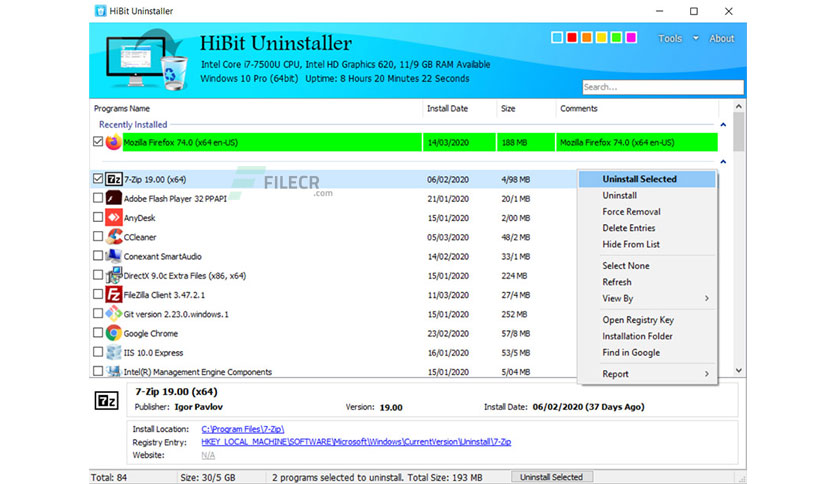Click the large 7-Zip icon in details panel
The width and height of the screenshot is (836, 484).
[x=106, y=400]
